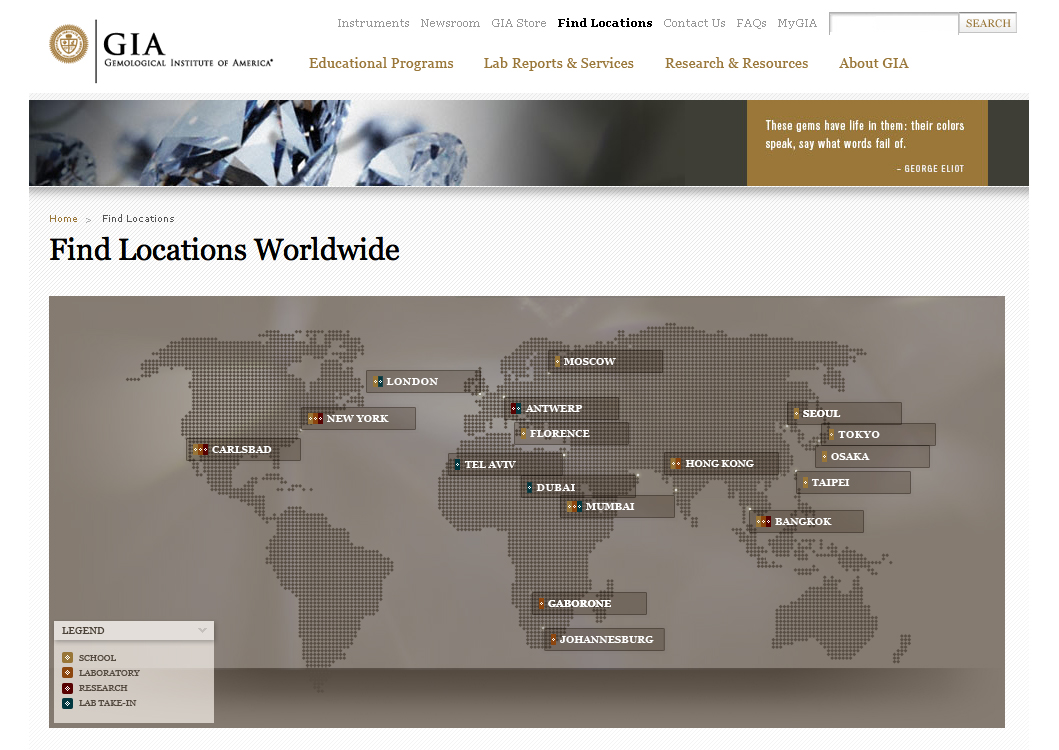Click the diamond banner image
1059x750 pixels.
[x=388, y=143]
